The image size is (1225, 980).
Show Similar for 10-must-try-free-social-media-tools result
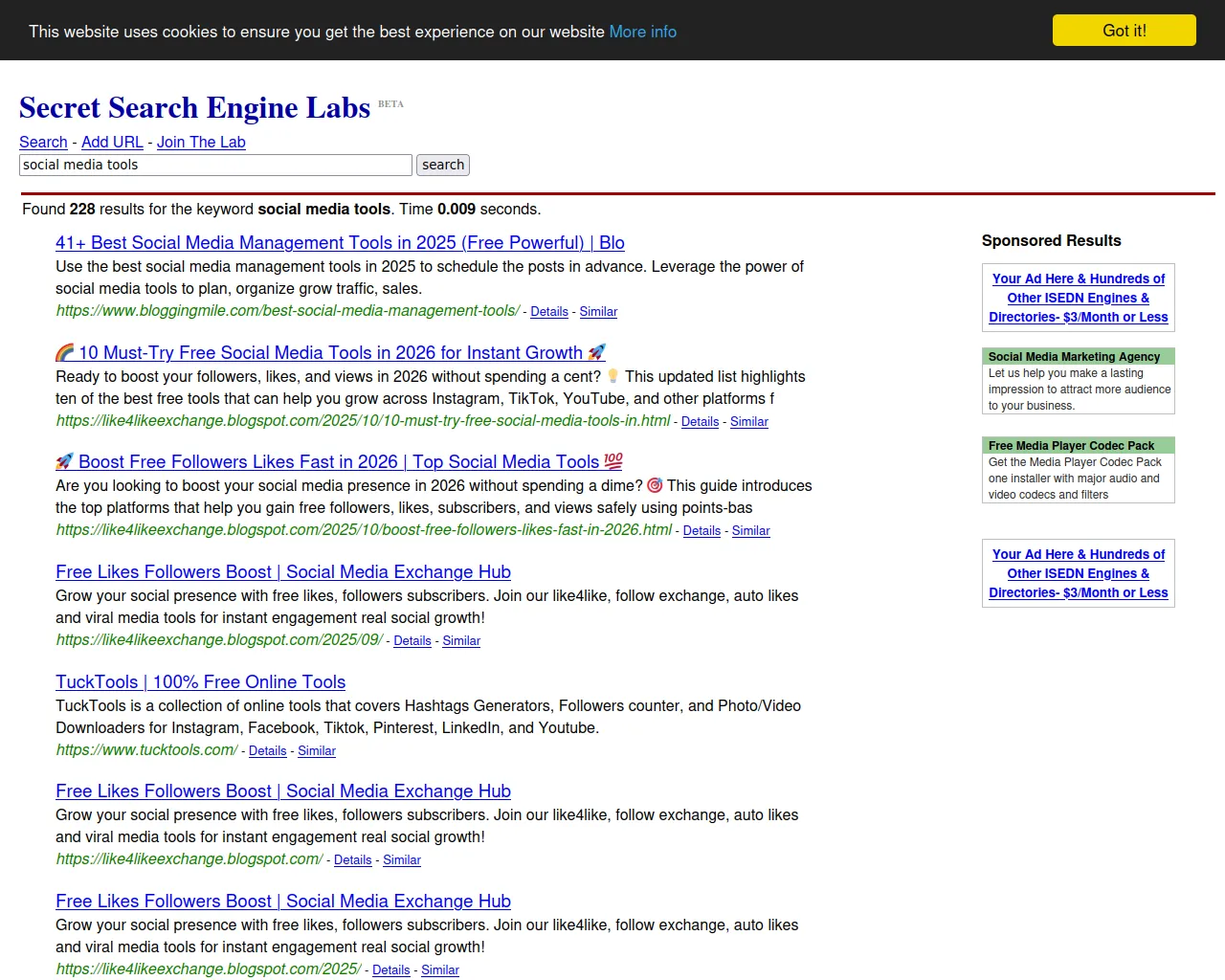pyautogui.click(x=749, y=422)
